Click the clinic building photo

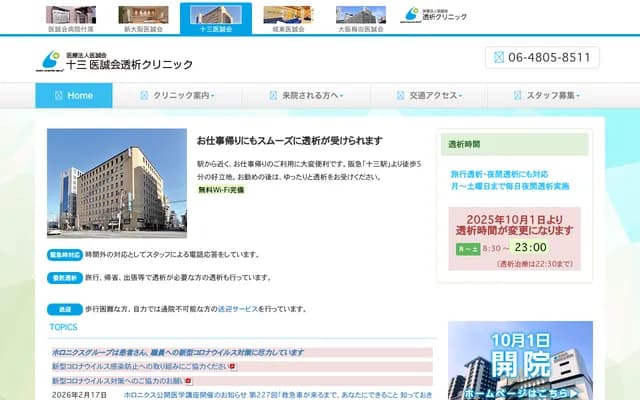pyautogui.click(x=116, y=182)
